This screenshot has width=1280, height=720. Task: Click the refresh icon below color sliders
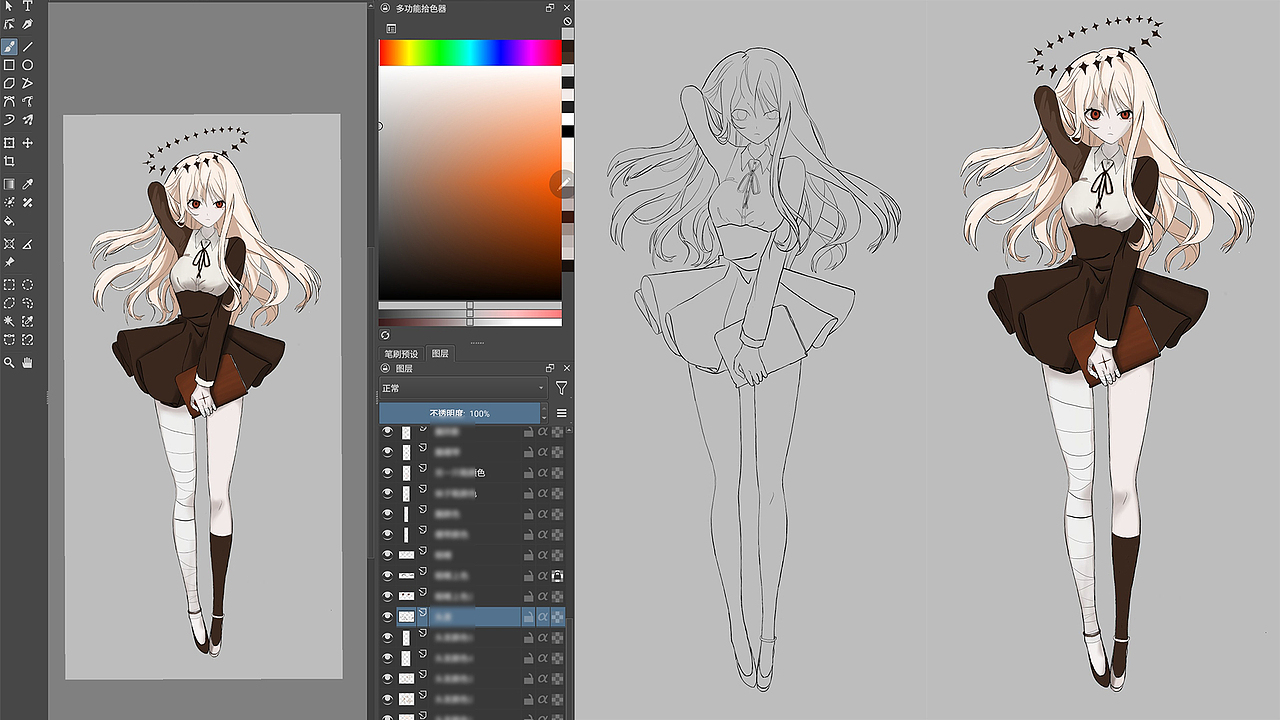coord(386,335)
